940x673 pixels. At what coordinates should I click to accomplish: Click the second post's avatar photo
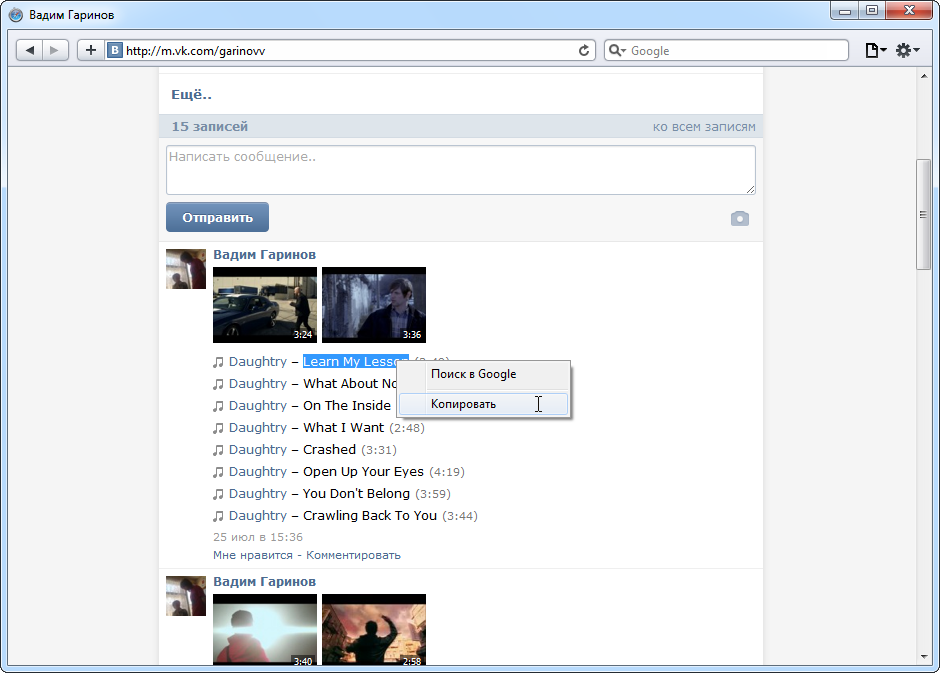pyautogui.click(x=186, y=596)
